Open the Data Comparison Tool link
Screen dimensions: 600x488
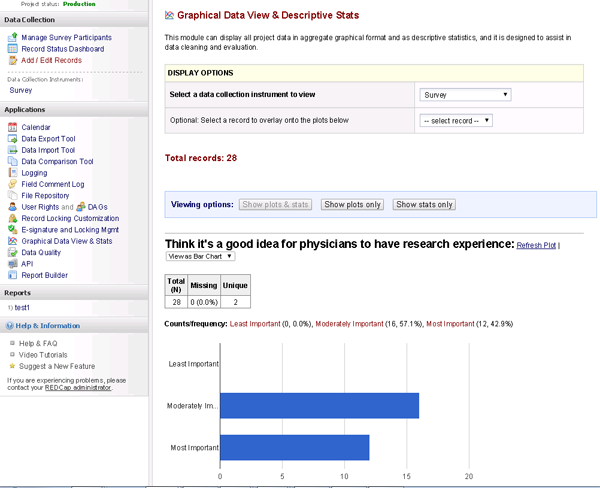click(x=57, y=161)
